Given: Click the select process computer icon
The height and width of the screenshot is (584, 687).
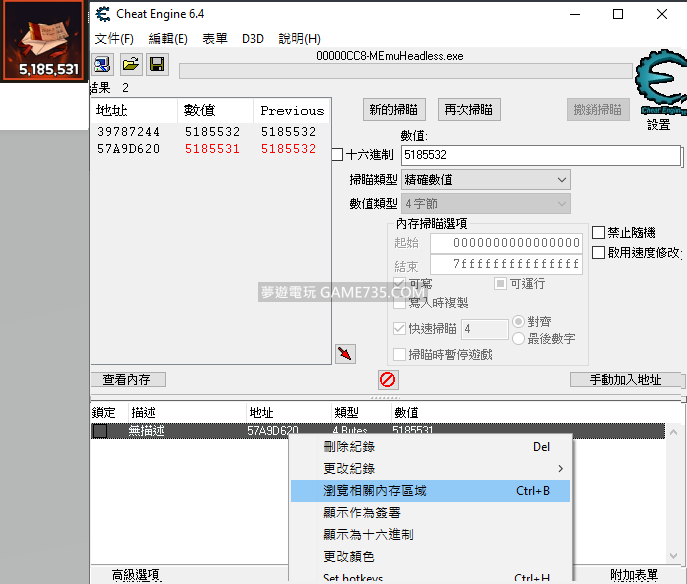Looking at the screenshot, I should coord(103,65).
